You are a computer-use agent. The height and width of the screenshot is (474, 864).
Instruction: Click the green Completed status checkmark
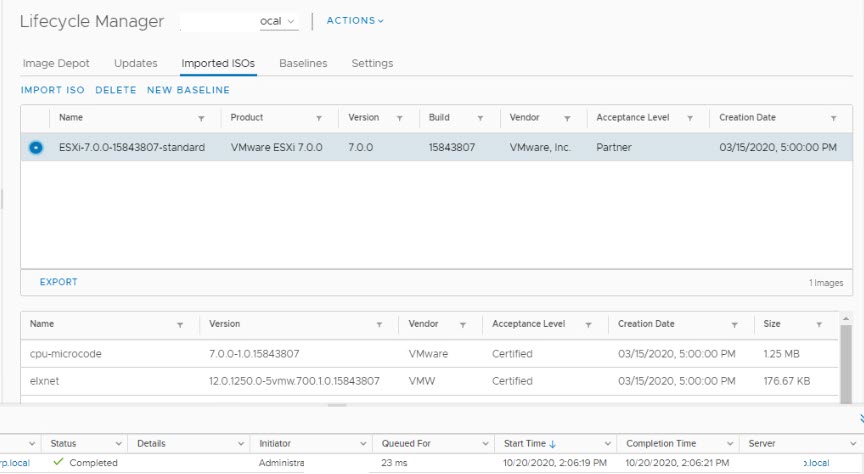click(59, 463)
